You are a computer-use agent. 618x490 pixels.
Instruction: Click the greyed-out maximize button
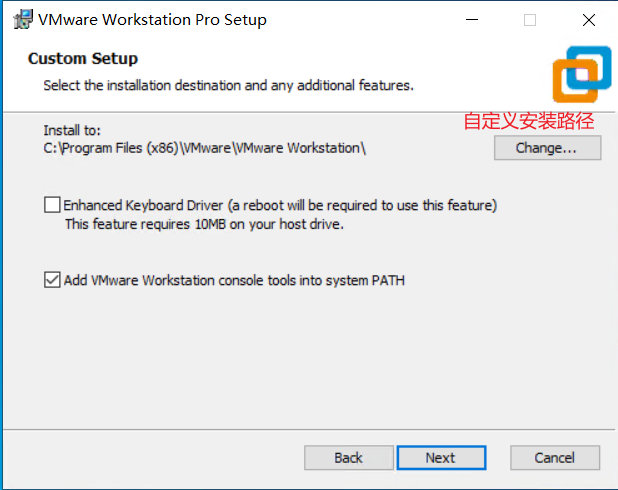[530, 19]
